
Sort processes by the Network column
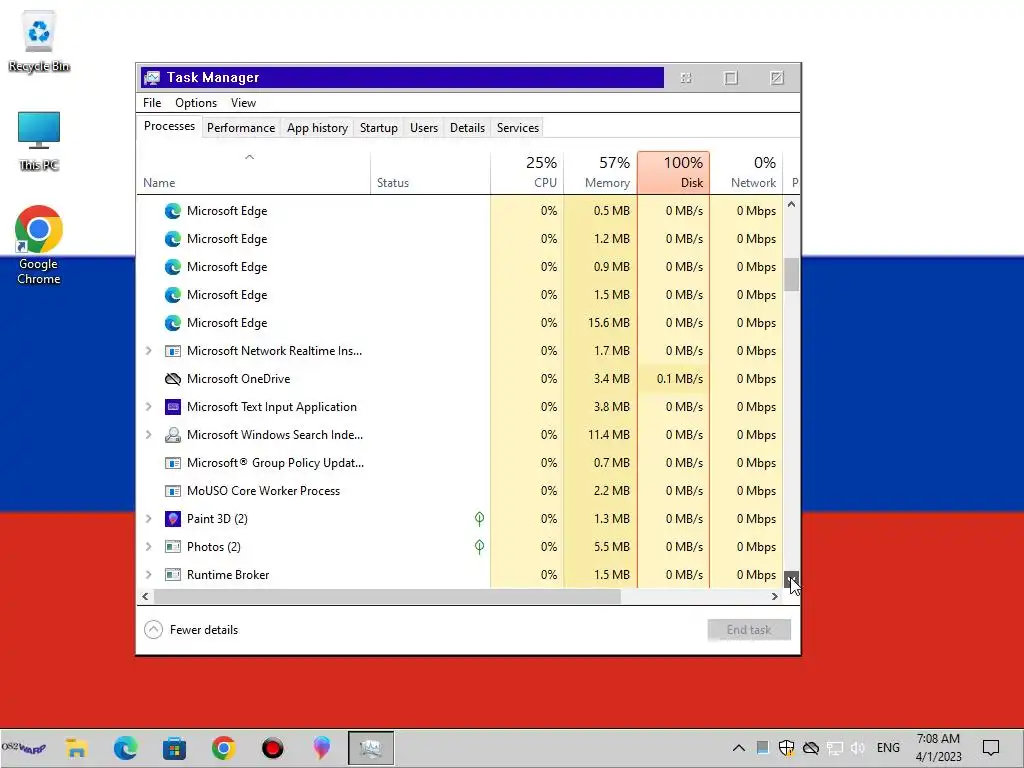pos(746,172)
